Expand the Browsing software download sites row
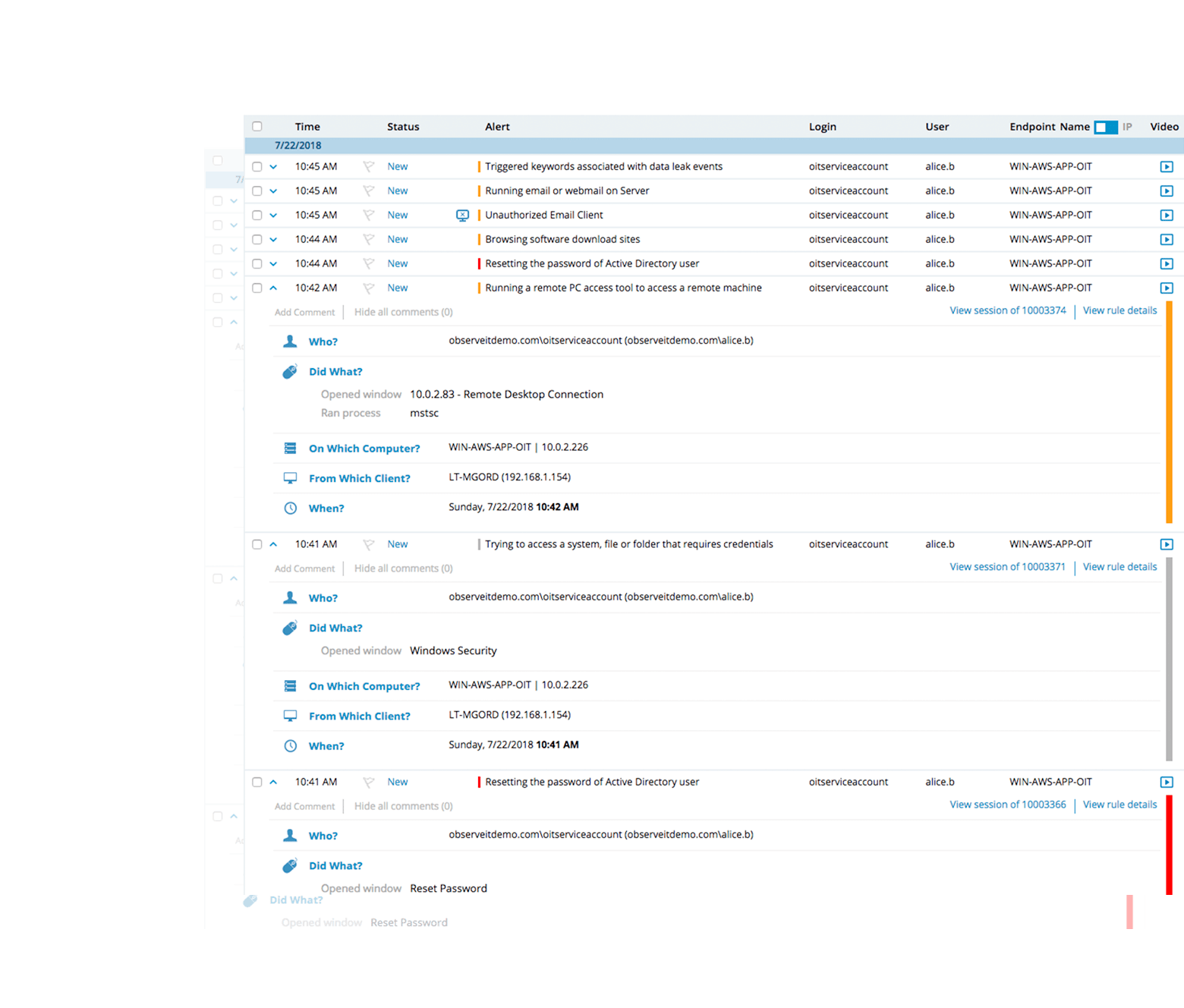This screenshot has width=1184, height=1008. point(273,240)
